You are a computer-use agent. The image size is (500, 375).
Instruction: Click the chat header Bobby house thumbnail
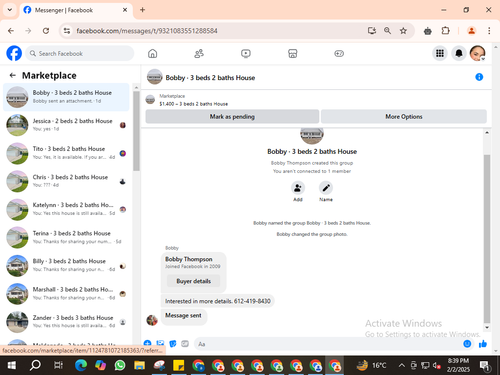point(154,77)
